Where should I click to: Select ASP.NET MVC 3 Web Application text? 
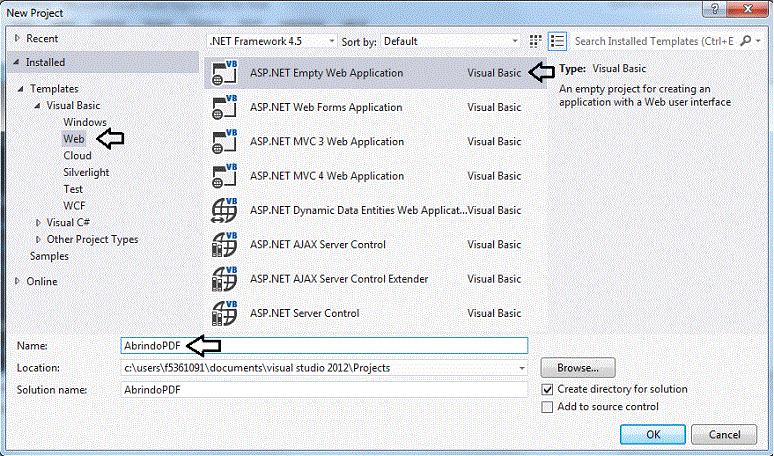(x=327, y=142)
